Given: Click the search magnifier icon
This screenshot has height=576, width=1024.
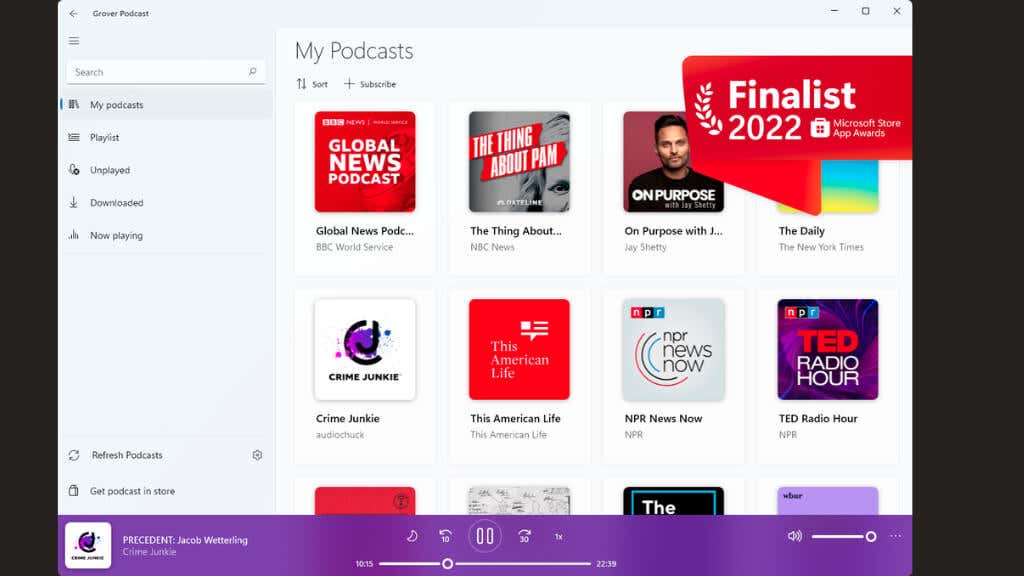Looking at the screenshot, I should tap(253, 72).
